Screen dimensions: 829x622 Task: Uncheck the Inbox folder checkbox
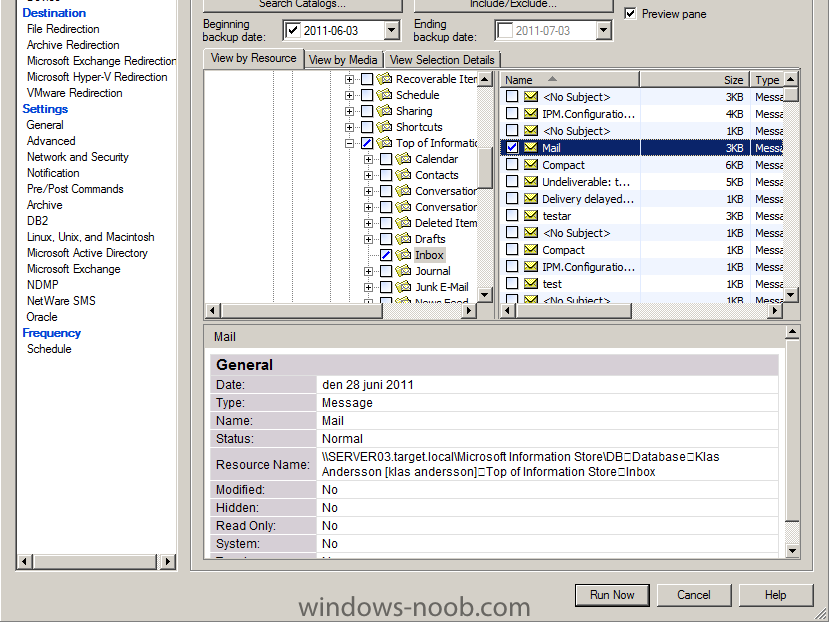386,255
